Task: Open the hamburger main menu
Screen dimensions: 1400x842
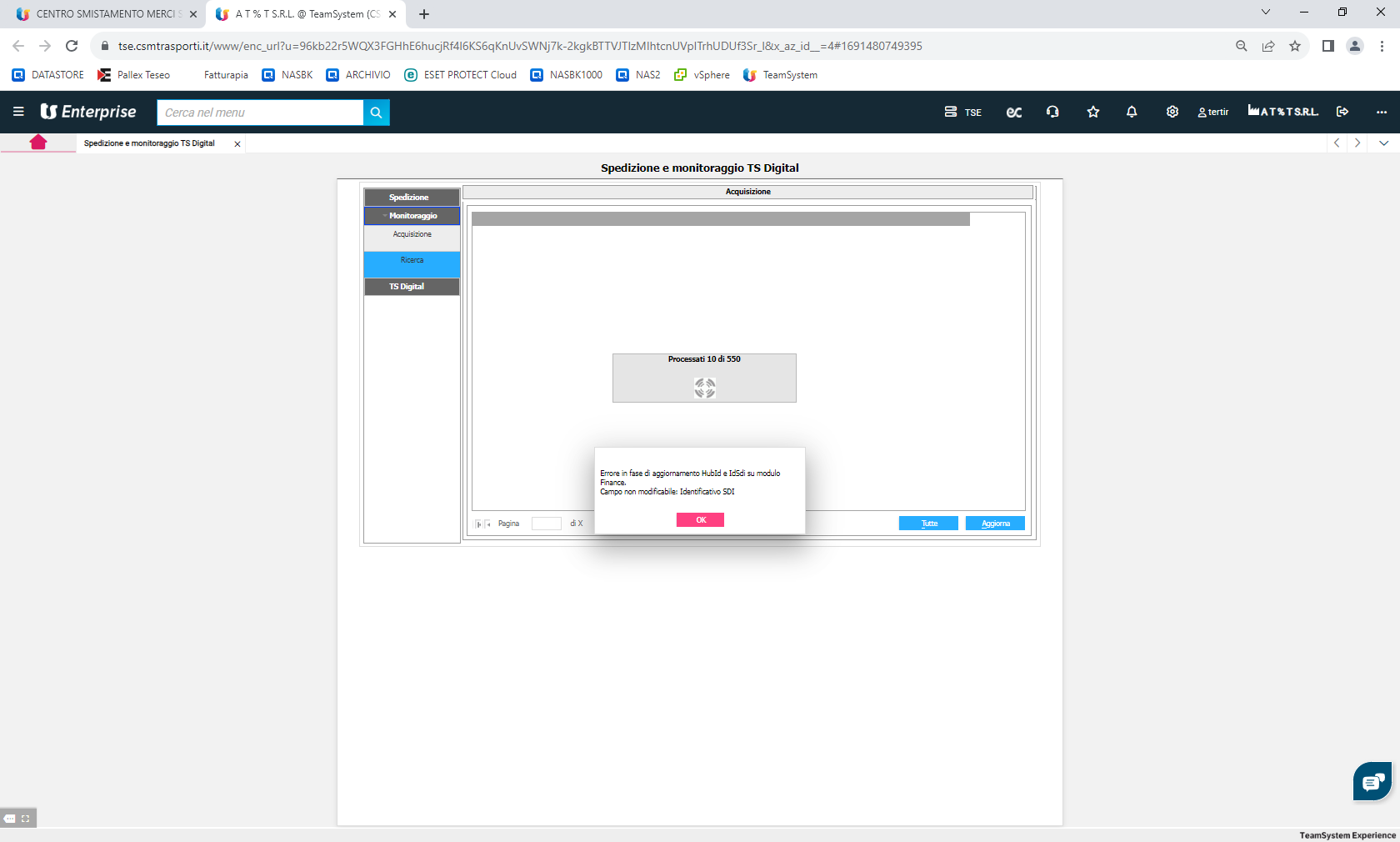Action: (x=18, y=112)
